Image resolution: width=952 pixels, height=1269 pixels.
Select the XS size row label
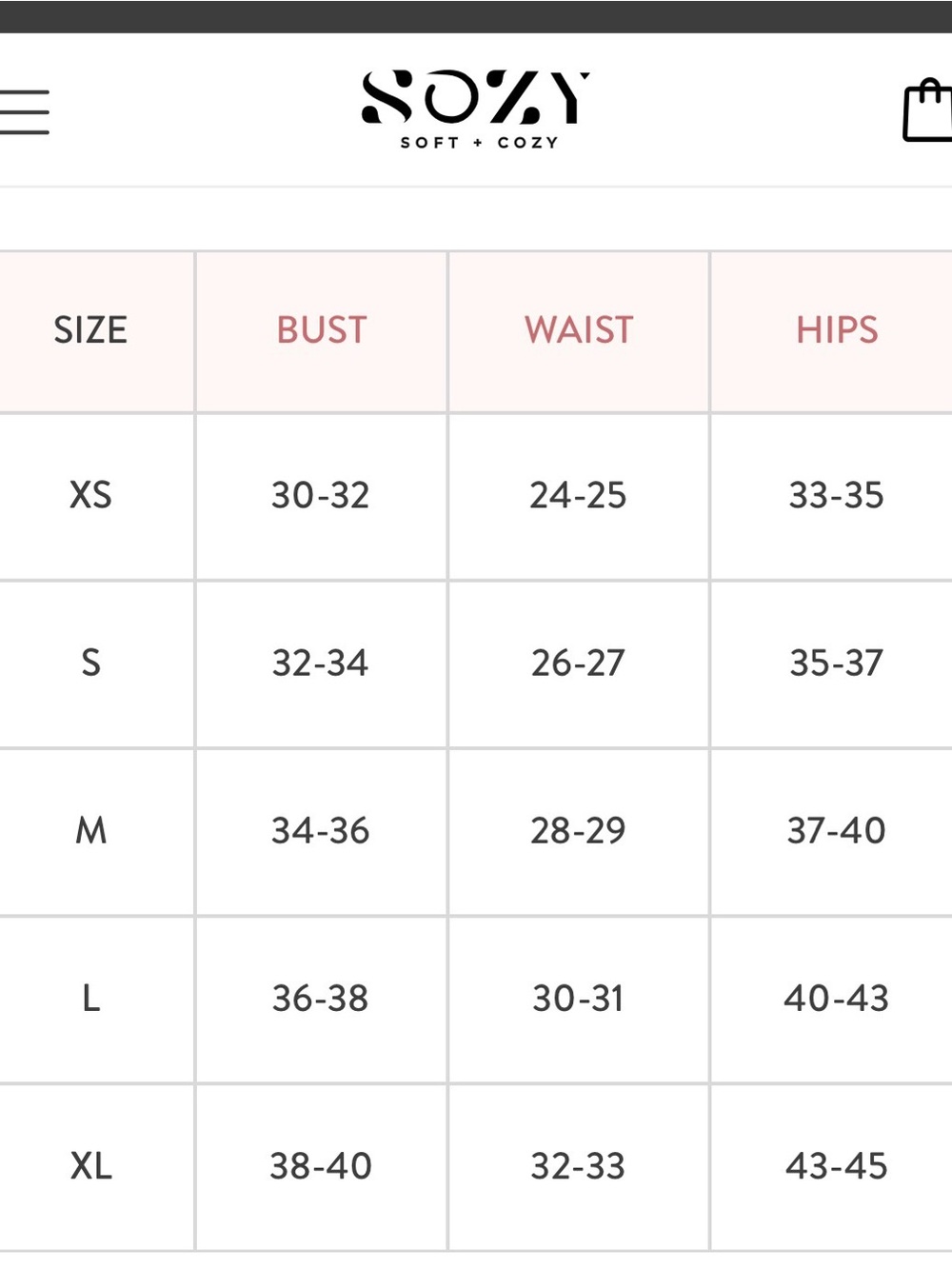(90, 495)
